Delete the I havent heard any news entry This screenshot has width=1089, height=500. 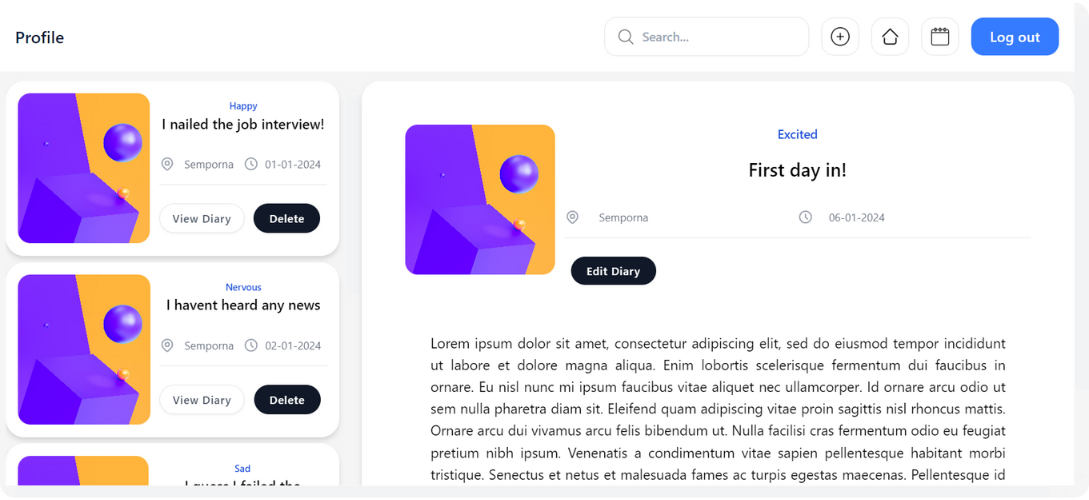coord(287,400)
